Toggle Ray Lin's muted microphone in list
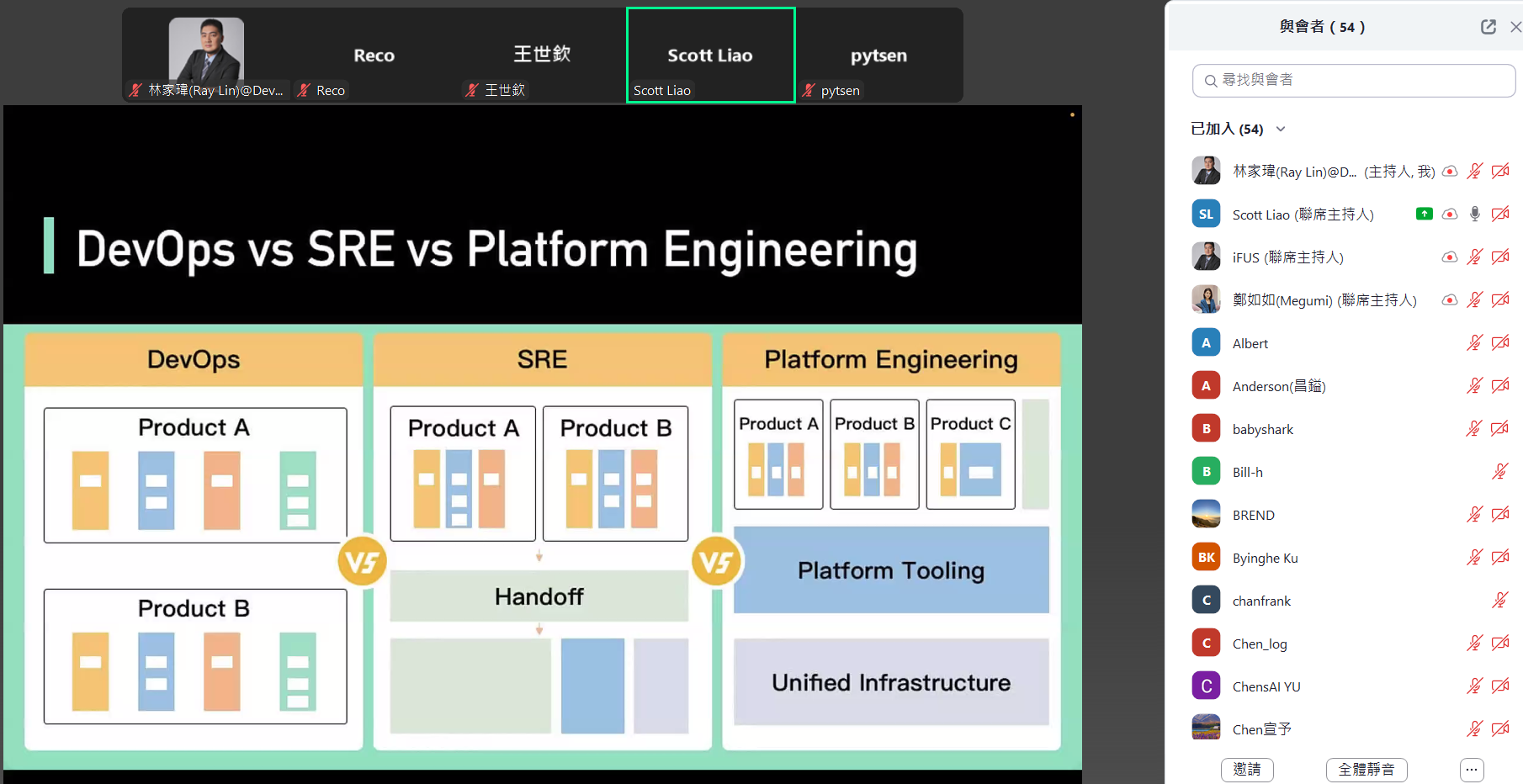Image resolution: width=1523 pixels, height=784 pixels. pyautogui.click(x=1474, y=171)
